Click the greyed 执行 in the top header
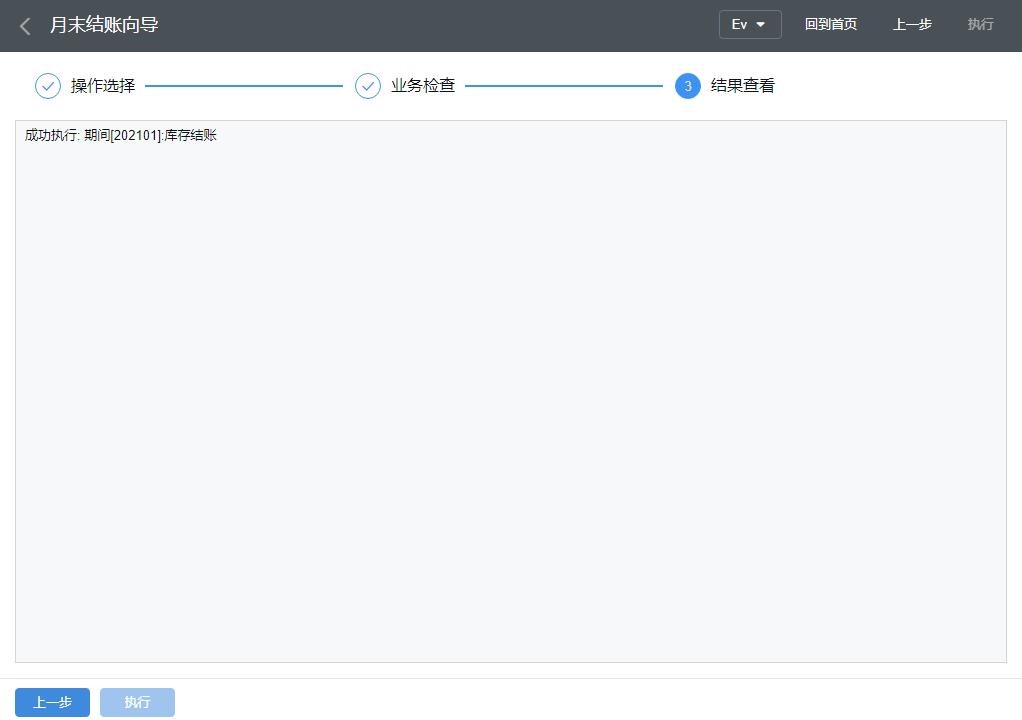The height and width of the screenshot is (720, 1022). coord(980,25)
